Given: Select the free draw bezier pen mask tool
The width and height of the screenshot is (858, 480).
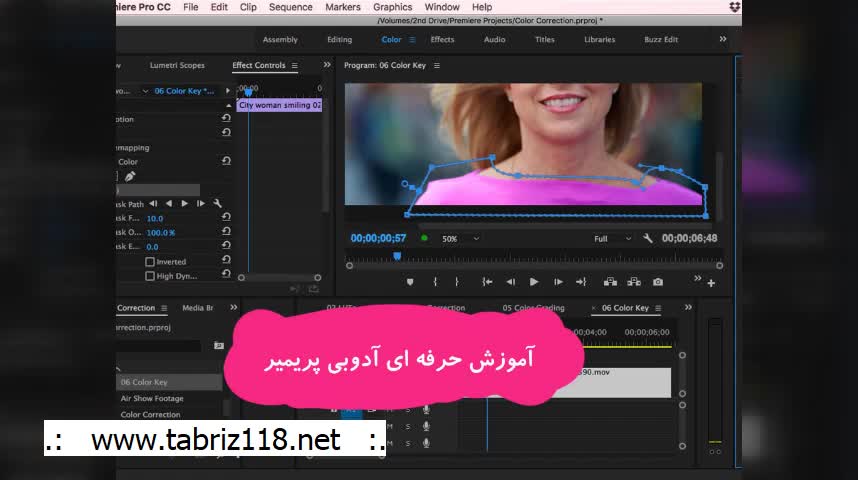Looking at the screenshot, I should coord(130,176).
